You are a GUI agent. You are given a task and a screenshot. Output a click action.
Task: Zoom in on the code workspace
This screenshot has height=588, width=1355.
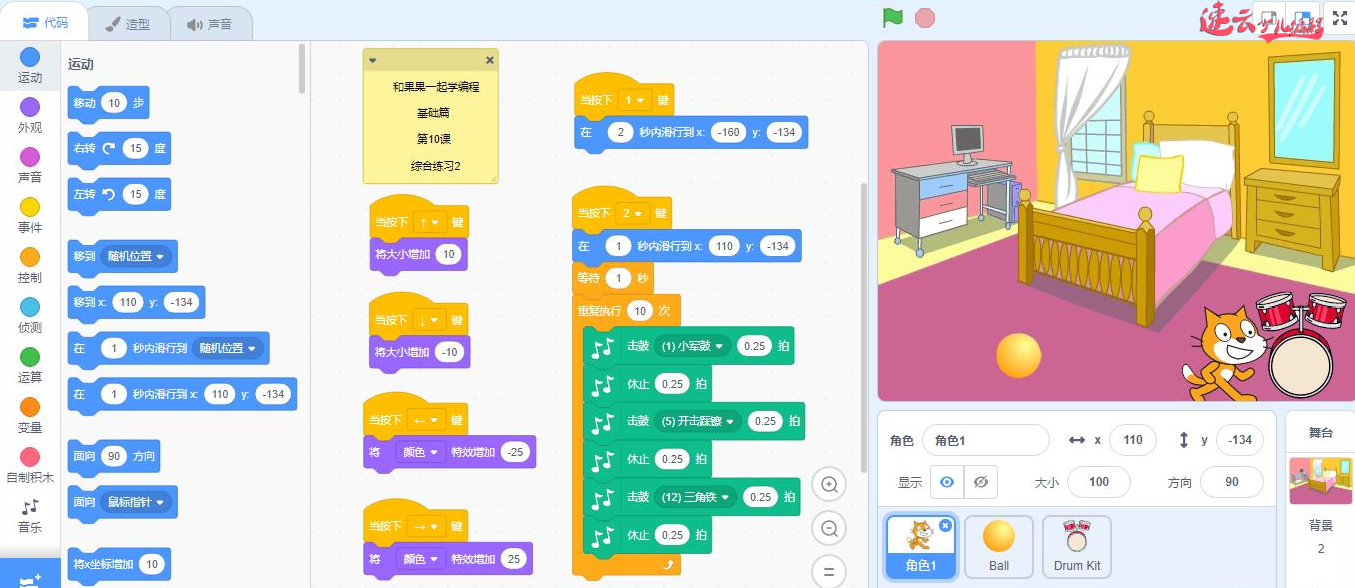(828, 485)
